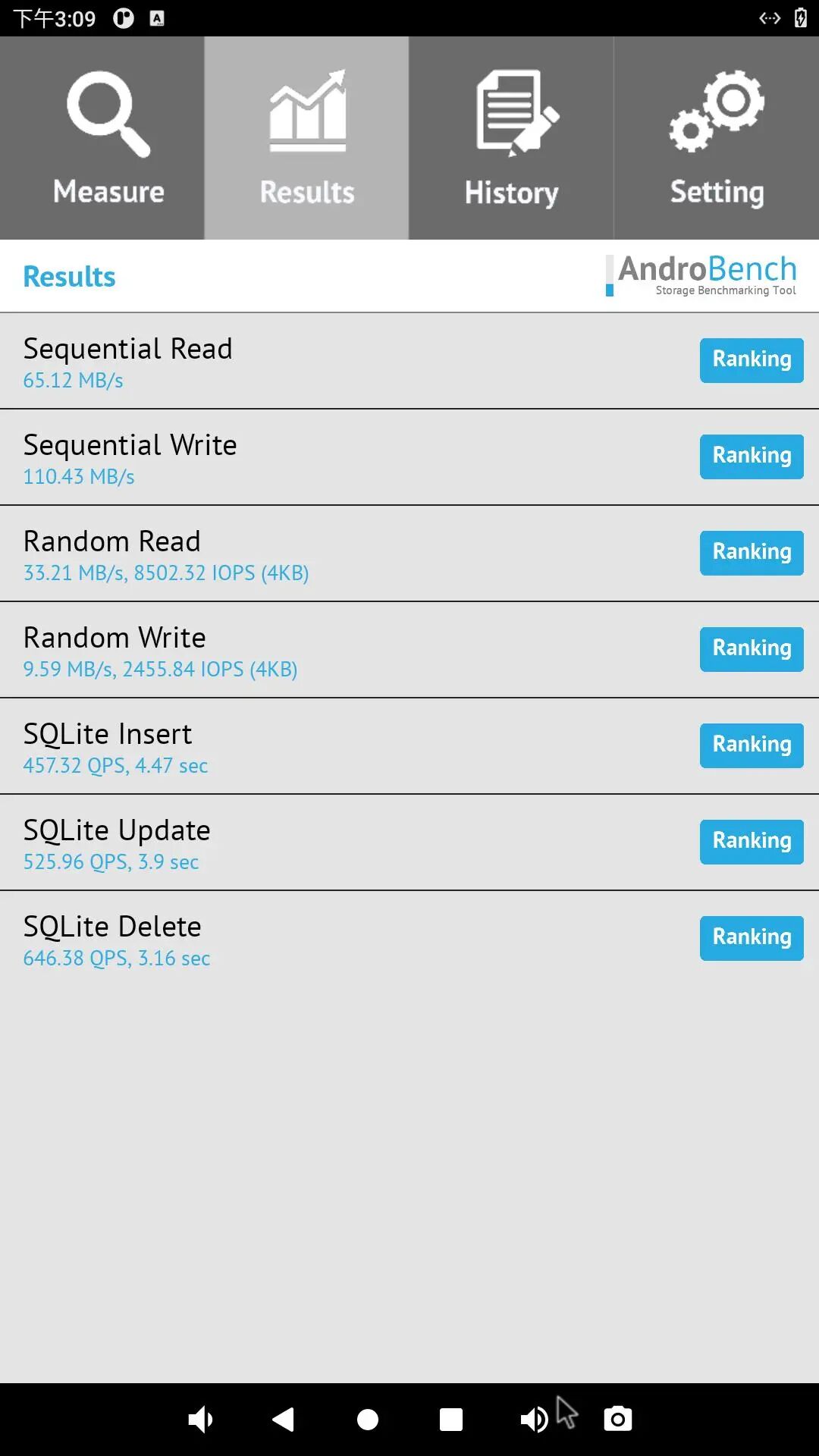Open Ranking for Random Read
The width and height of the screenshot is (819, 1456).
tap(751, 553)
